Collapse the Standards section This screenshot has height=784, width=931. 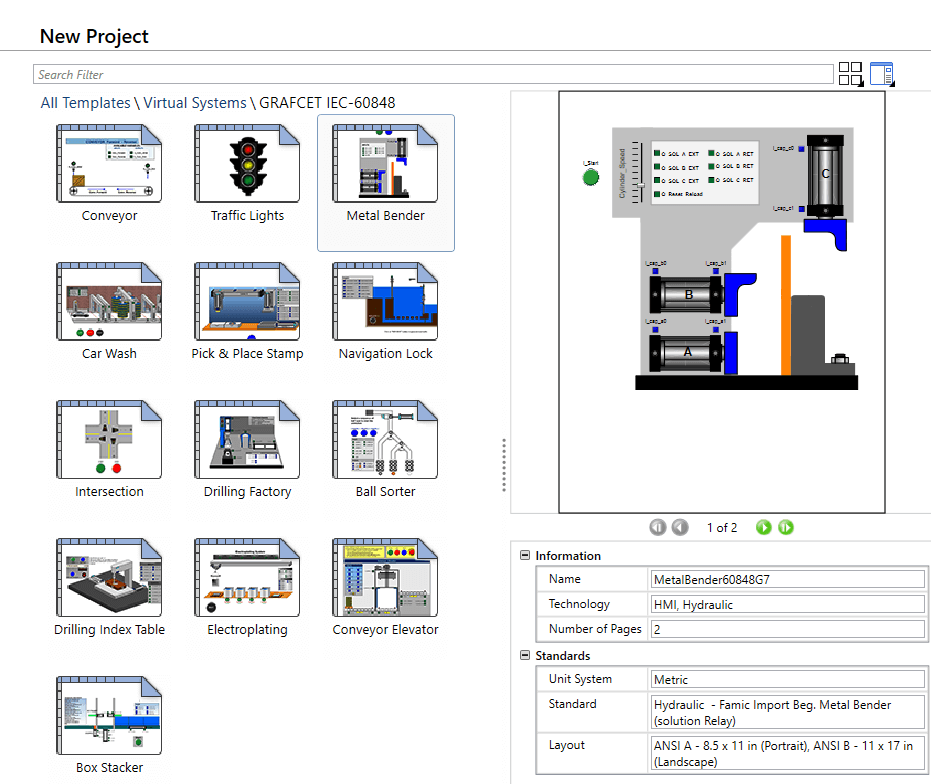(525, 656)
